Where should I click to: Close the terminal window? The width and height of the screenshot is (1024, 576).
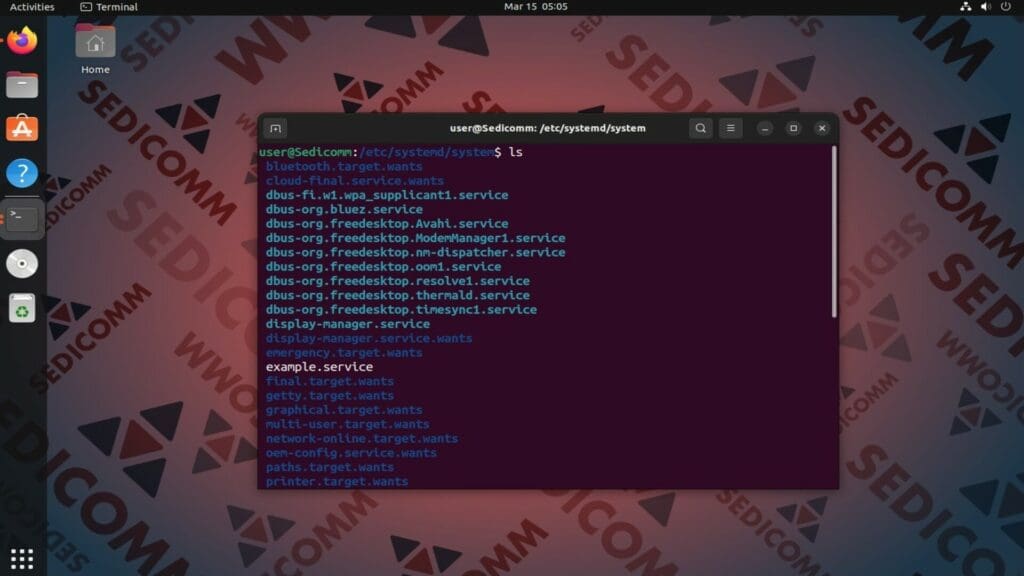822,129
